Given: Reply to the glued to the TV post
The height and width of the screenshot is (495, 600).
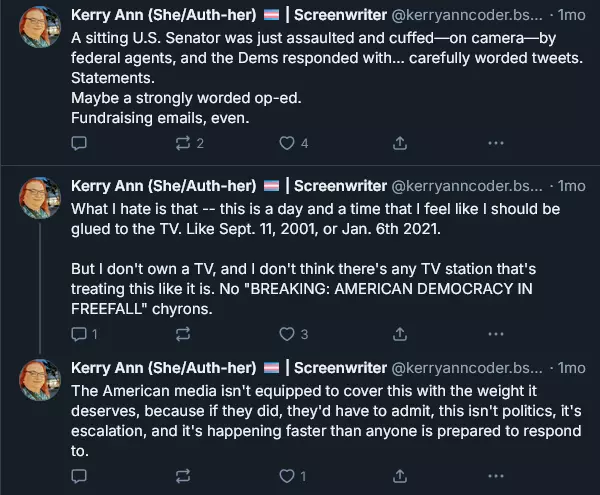Looking at the screenshot, I should (x=80, y=334).
